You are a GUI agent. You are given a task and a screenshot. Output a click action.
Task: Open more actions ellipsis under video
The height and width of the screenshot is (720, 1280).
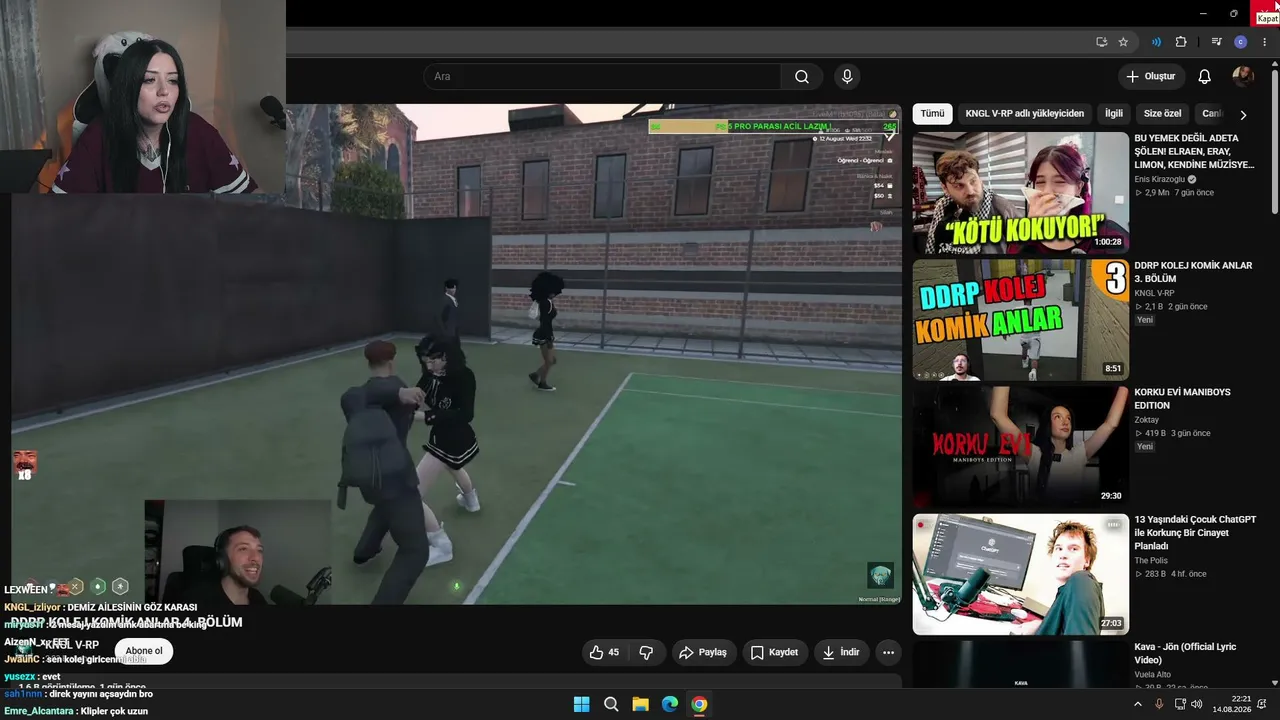pyautogui.click(x=888, y=652)
